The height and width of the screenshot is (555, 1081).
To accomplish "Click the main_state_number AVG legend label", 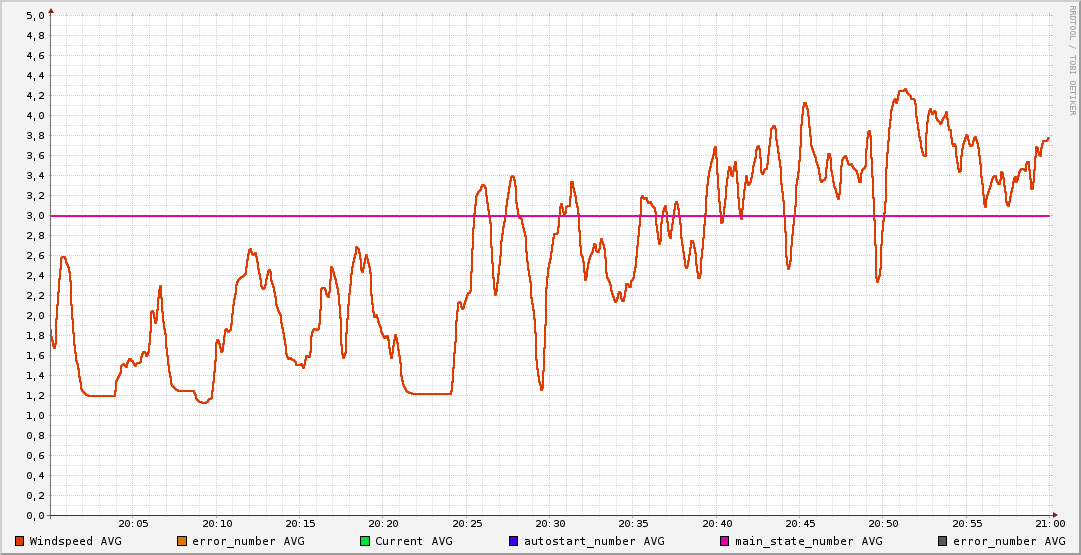I will point(808,542).
